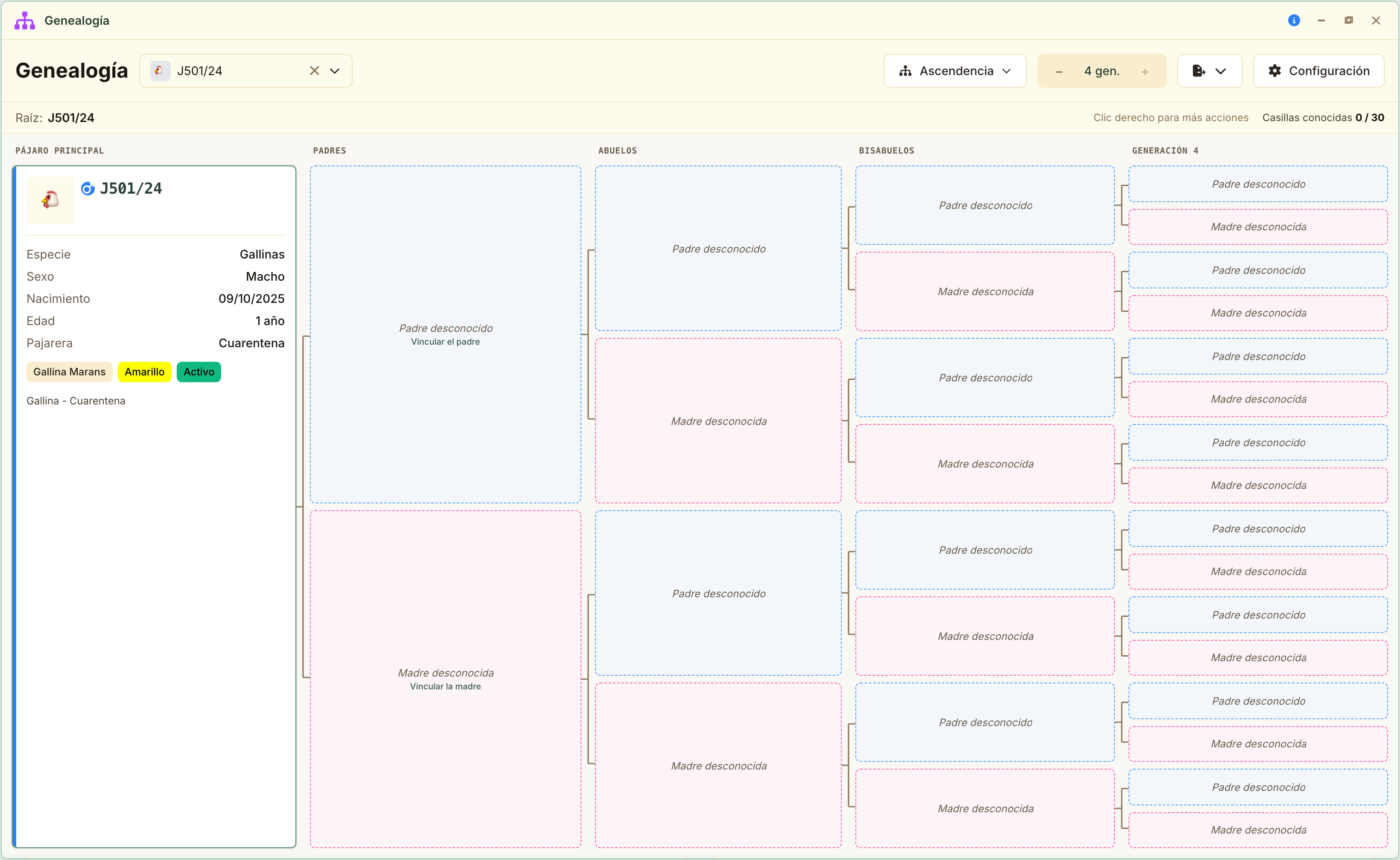Screen dimensions: 1400x860
Task: Click the PADRES column header
Action: pos(330,151)
